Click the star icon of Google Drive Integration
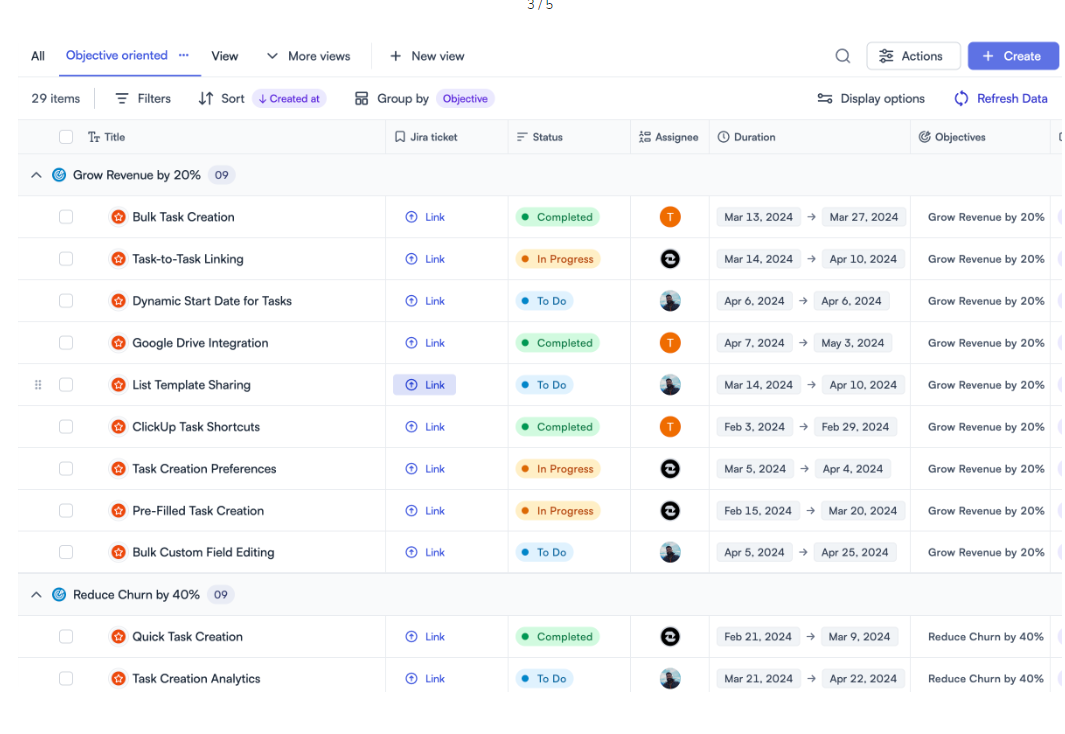 118,343
